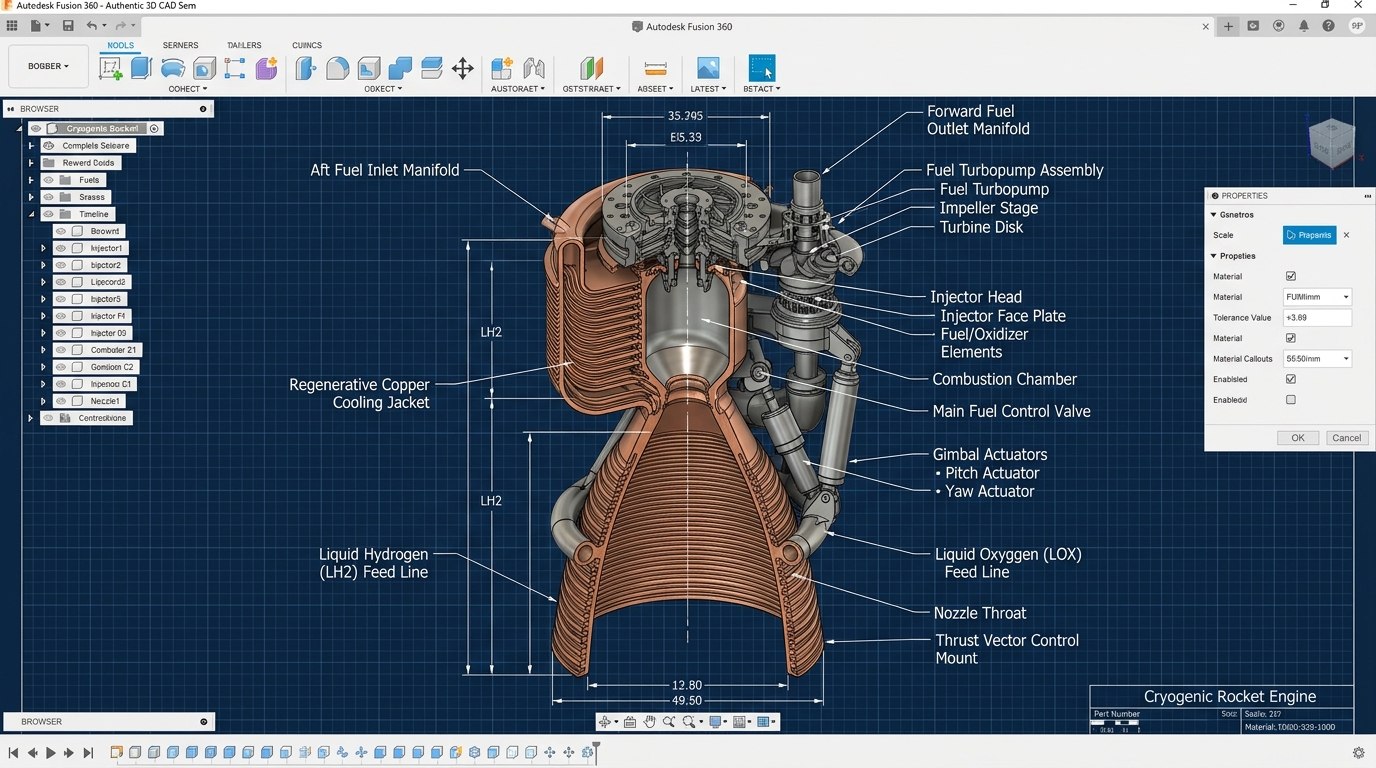Select the Move cross-arrows tool
The width and height of the screenshot is (1376, 768).
click(462, 68)
